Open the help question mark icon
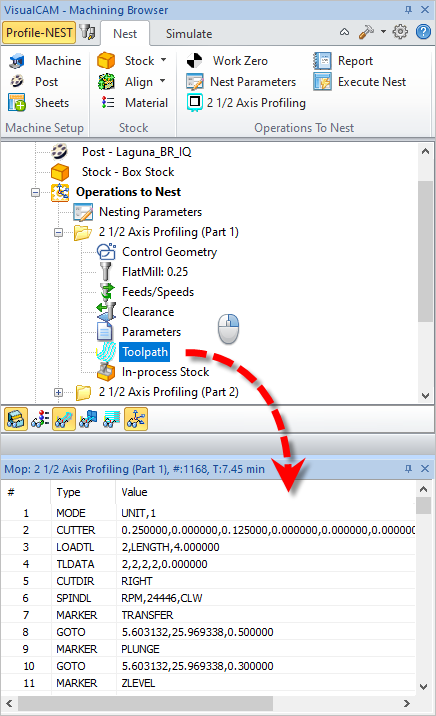 [x=423, y=32]
